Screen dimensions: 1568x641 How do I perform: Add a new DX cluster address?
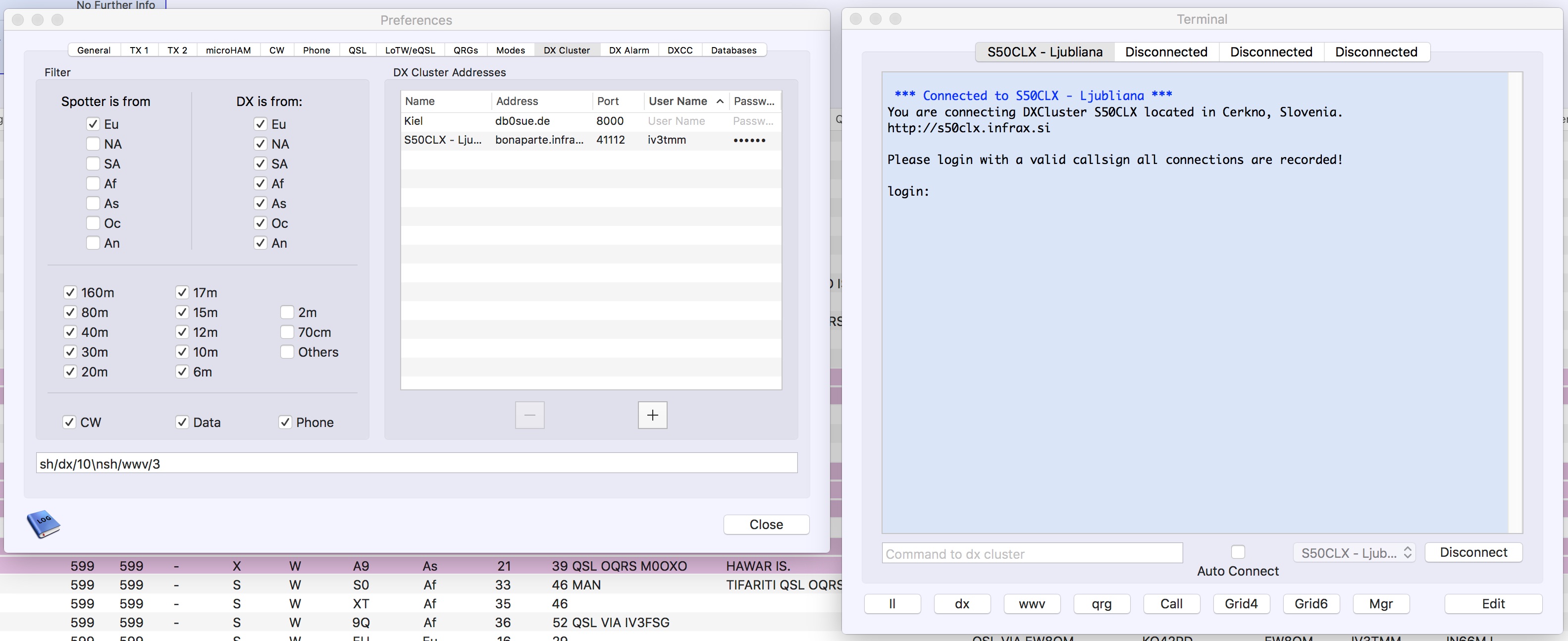click(x=653, y=415)
